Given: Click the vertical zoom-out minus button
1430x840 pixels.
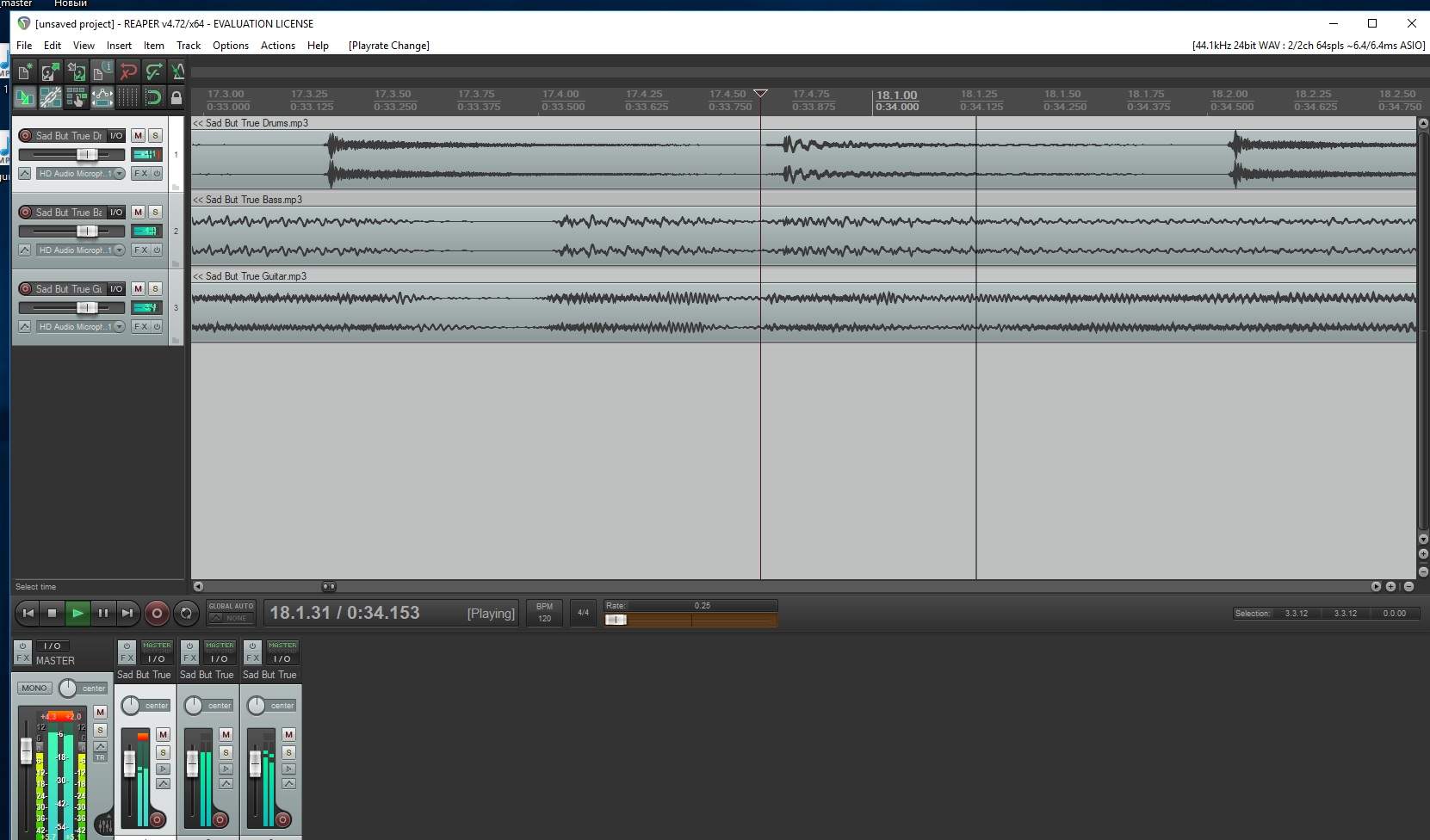Looking at the screenshot, I should coord(1423,571).
